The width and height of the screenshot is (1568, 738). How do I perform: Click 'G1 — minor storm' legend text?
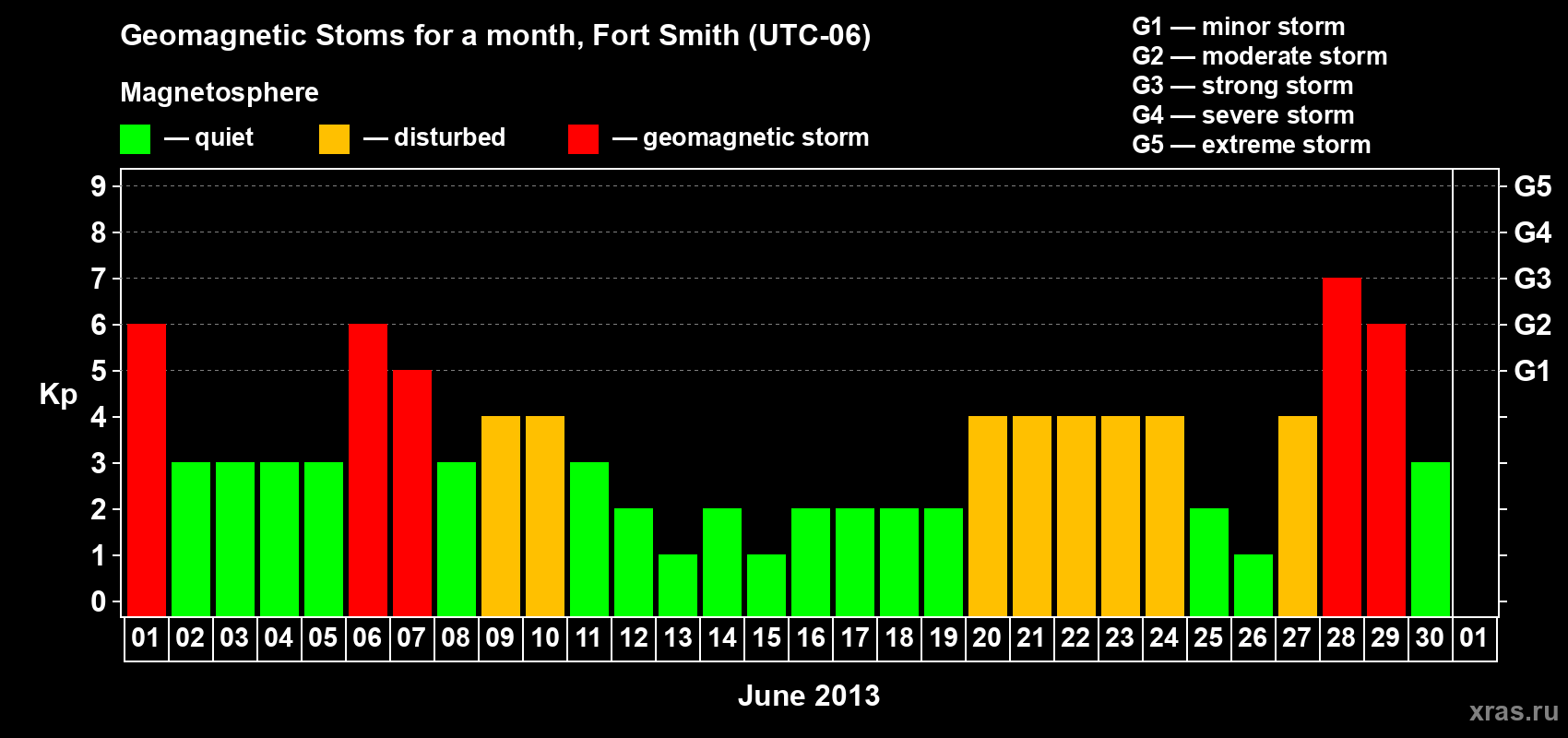1239,27
